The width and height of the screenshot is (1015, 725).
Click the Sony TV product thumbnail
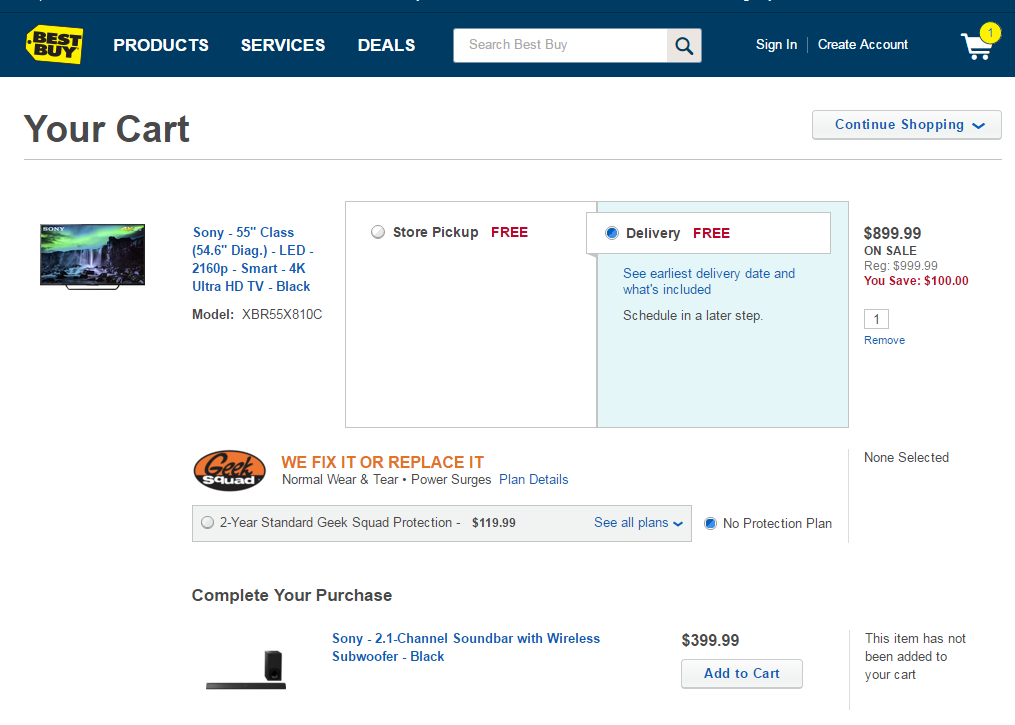(92, 257)
